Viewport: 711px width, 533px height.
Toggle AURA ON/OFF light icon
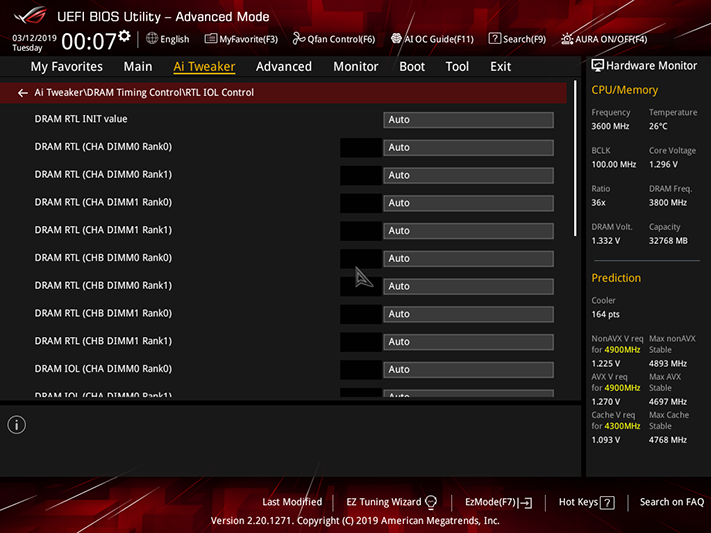[567, 39]
